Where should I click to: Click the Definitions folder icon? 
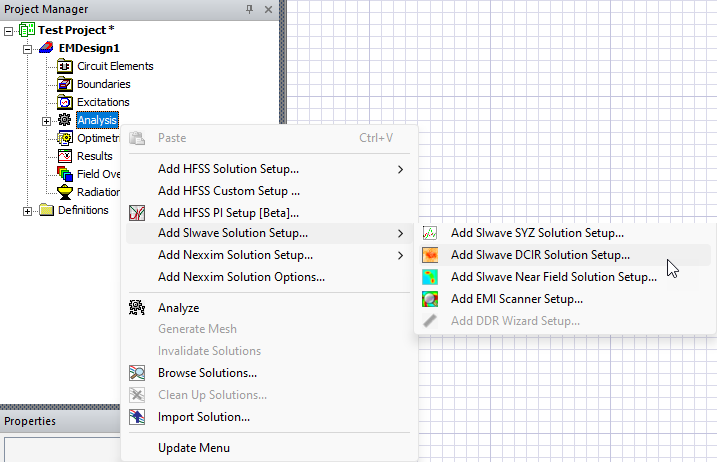[46, 210]
